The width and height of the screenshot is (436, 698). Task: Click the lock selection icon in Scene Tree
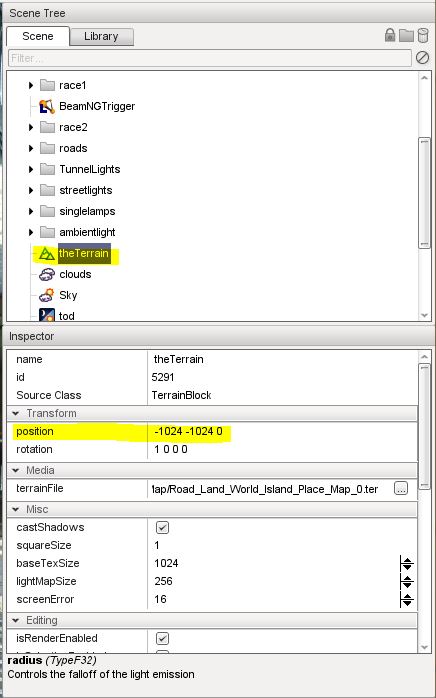pyautogui.click(x=390, y=35)
